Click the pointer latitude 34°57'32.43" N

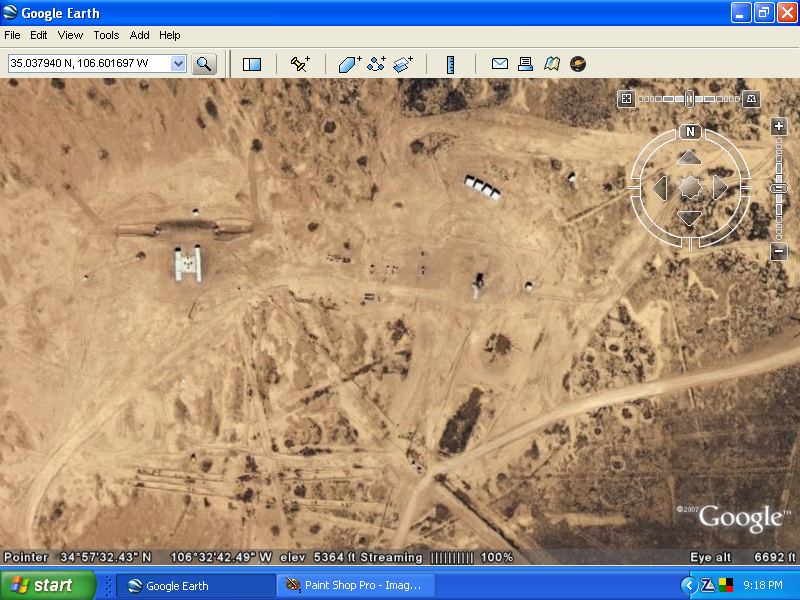(x=106, y=557)
